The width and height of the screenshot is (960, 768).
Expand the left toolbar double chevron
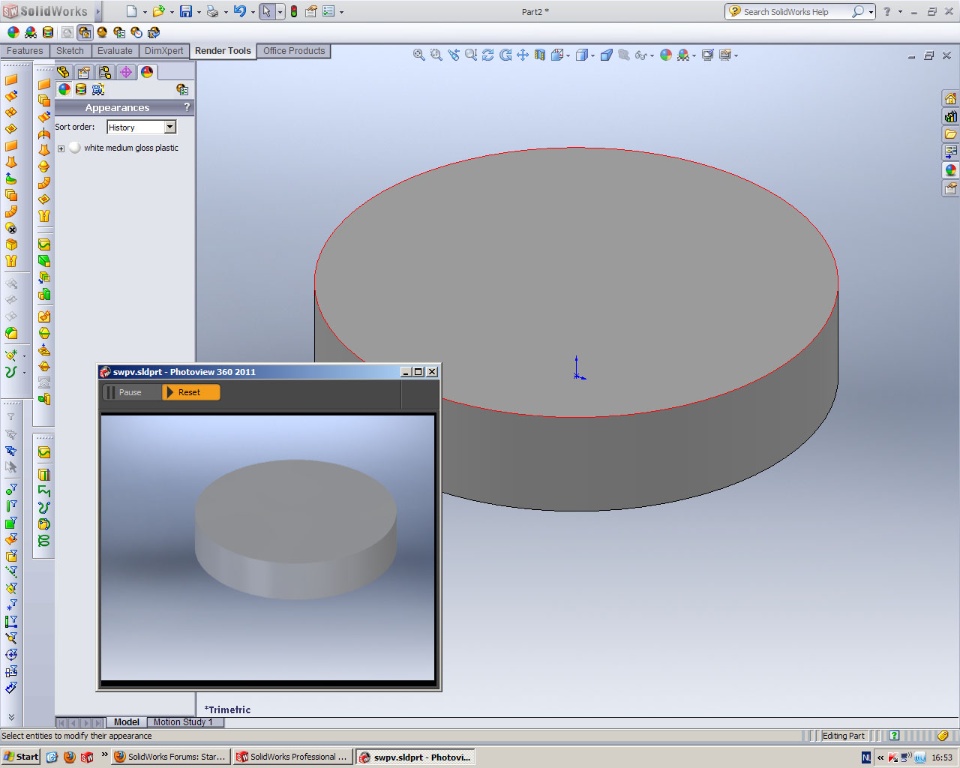(11, 717)
